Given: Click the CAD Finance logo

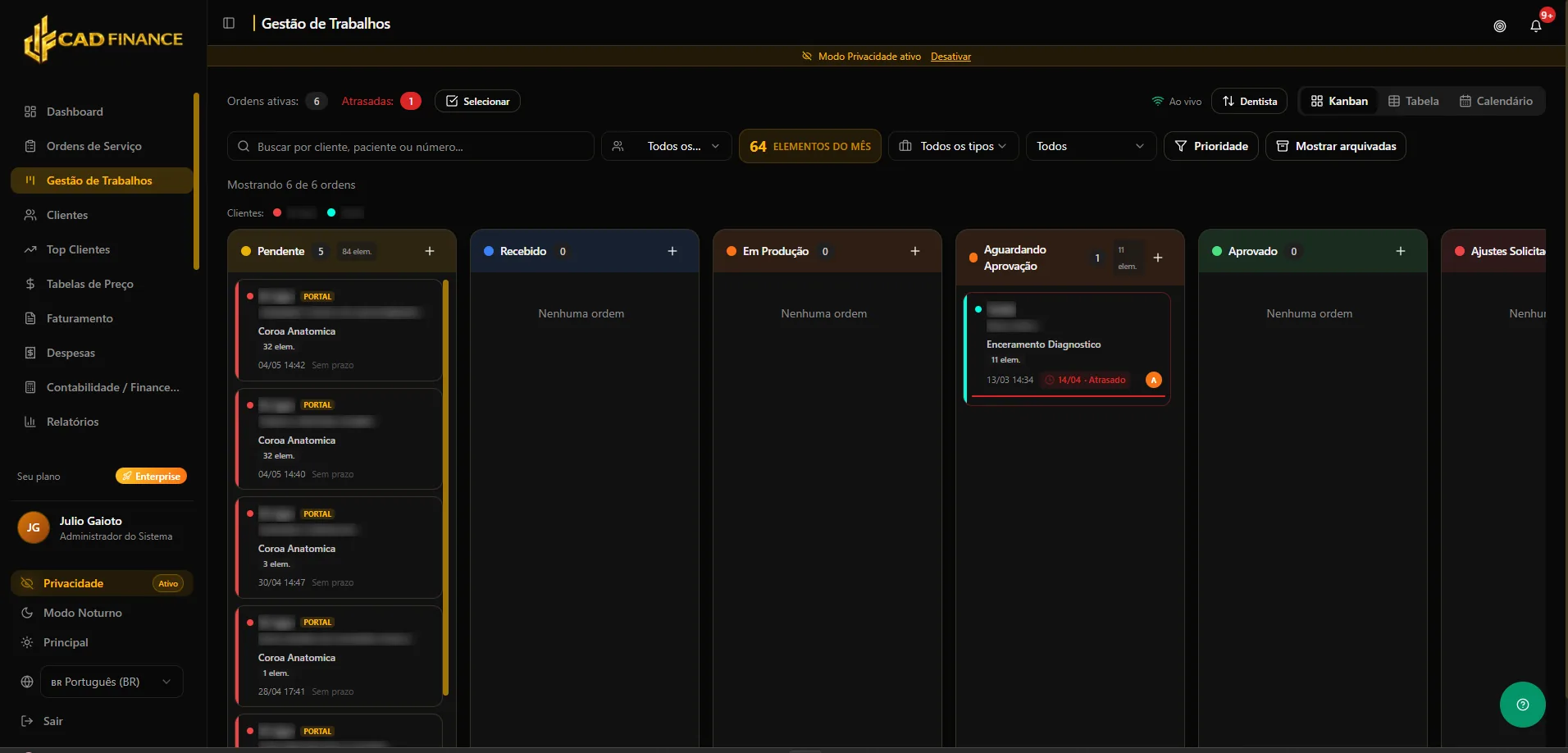Looking at the screenshot, I should pyautogui.click(x=103, y=39).
